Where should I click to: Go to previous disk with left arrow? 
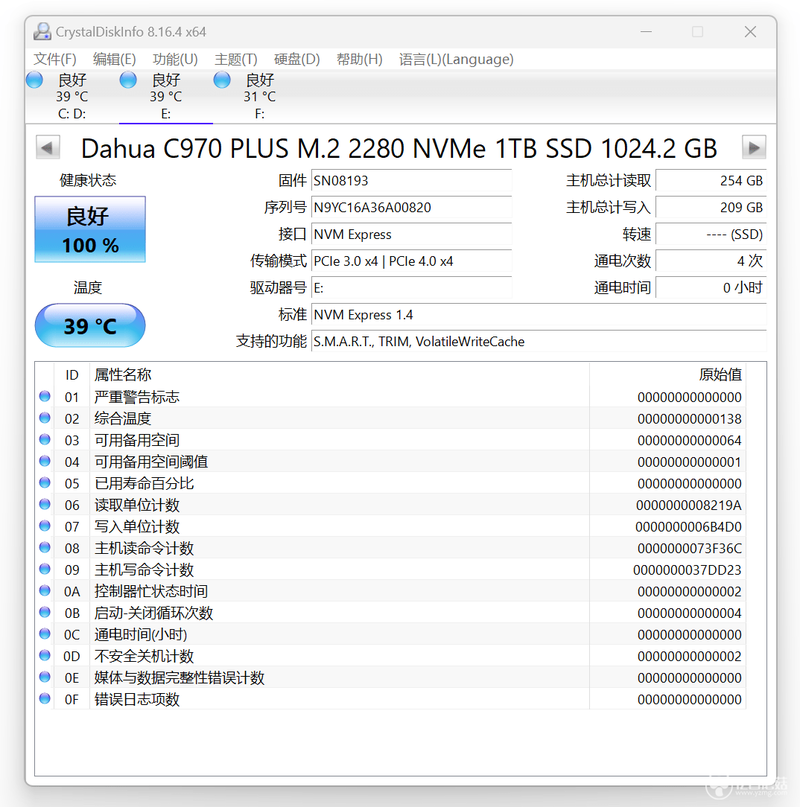click(48, 148)
